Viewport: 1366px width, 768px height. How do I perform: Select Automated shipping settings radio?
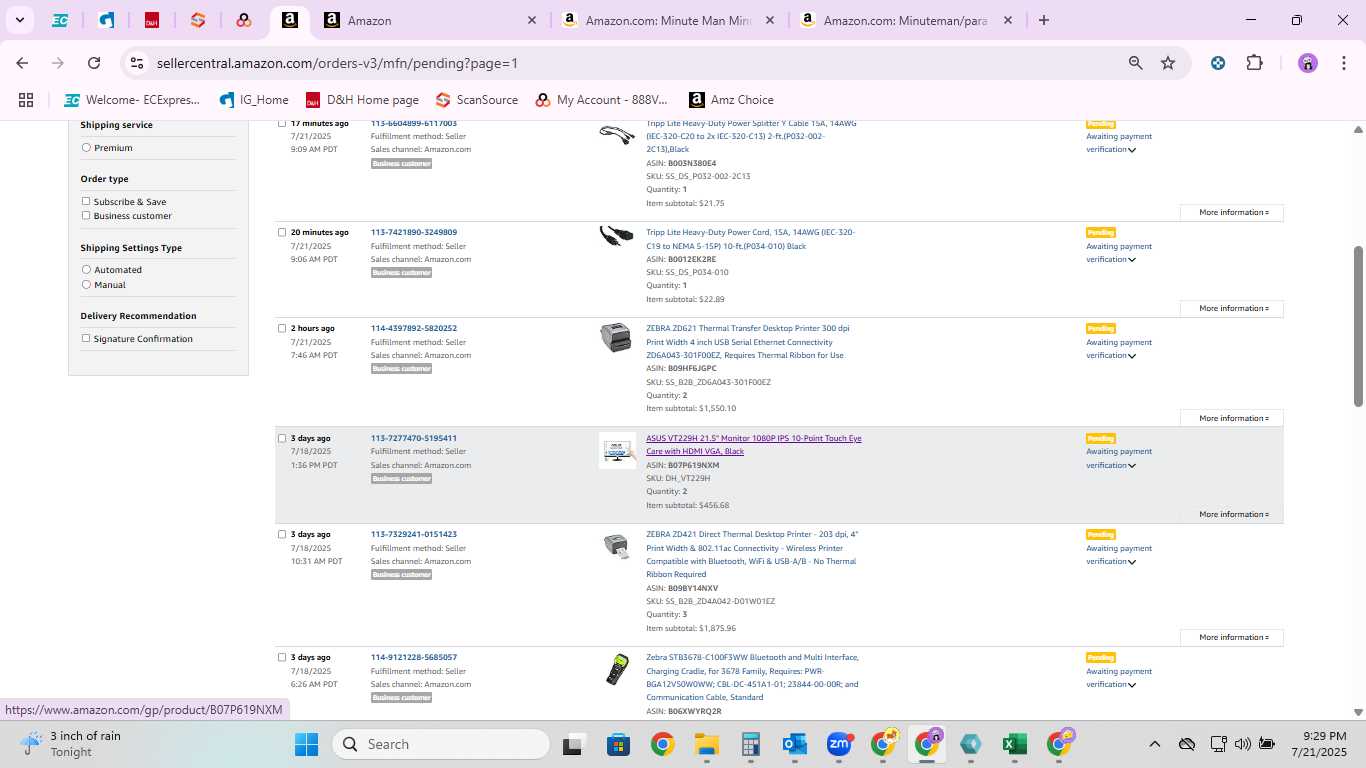pos(86,270)
